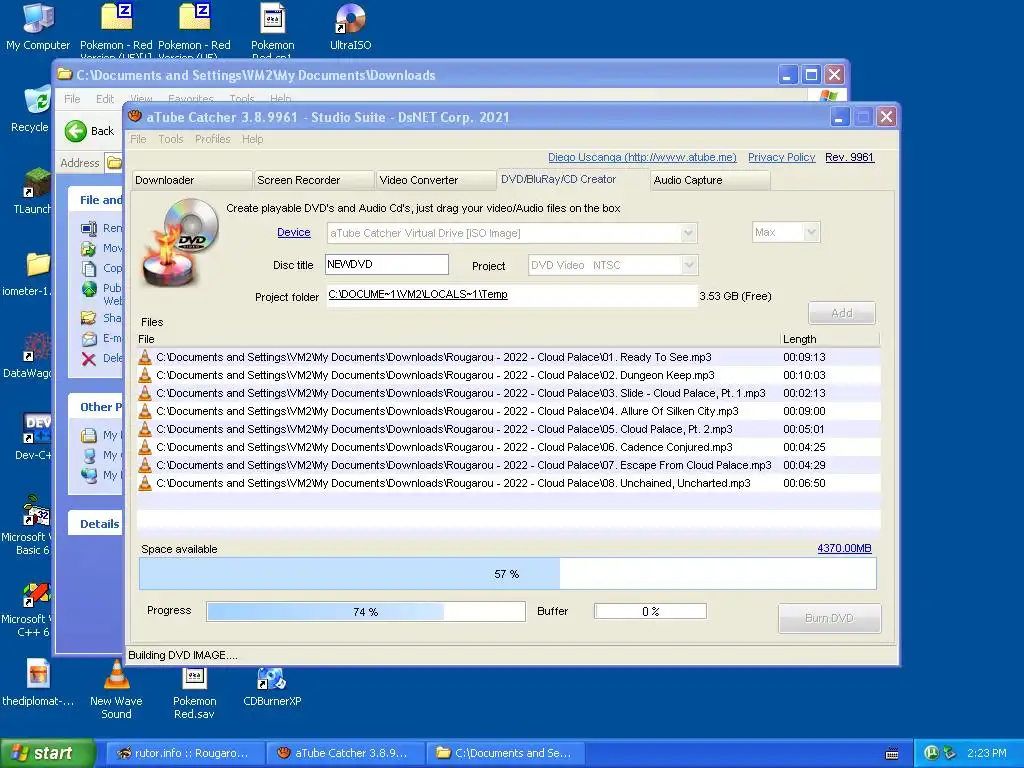
Task: Open the Project type DVD Video NTSC dropdown
Action: tap(688, 265)
